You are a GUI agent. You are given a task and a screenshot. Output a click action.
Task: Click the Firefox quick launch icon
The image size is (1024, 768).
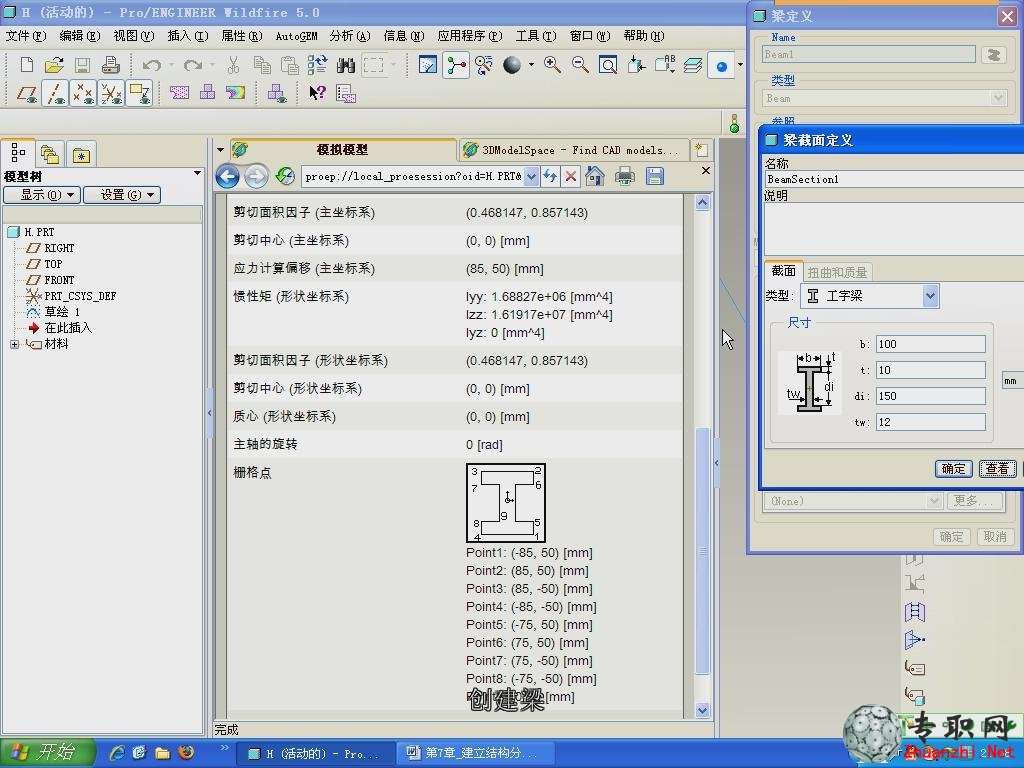(186, 752)
